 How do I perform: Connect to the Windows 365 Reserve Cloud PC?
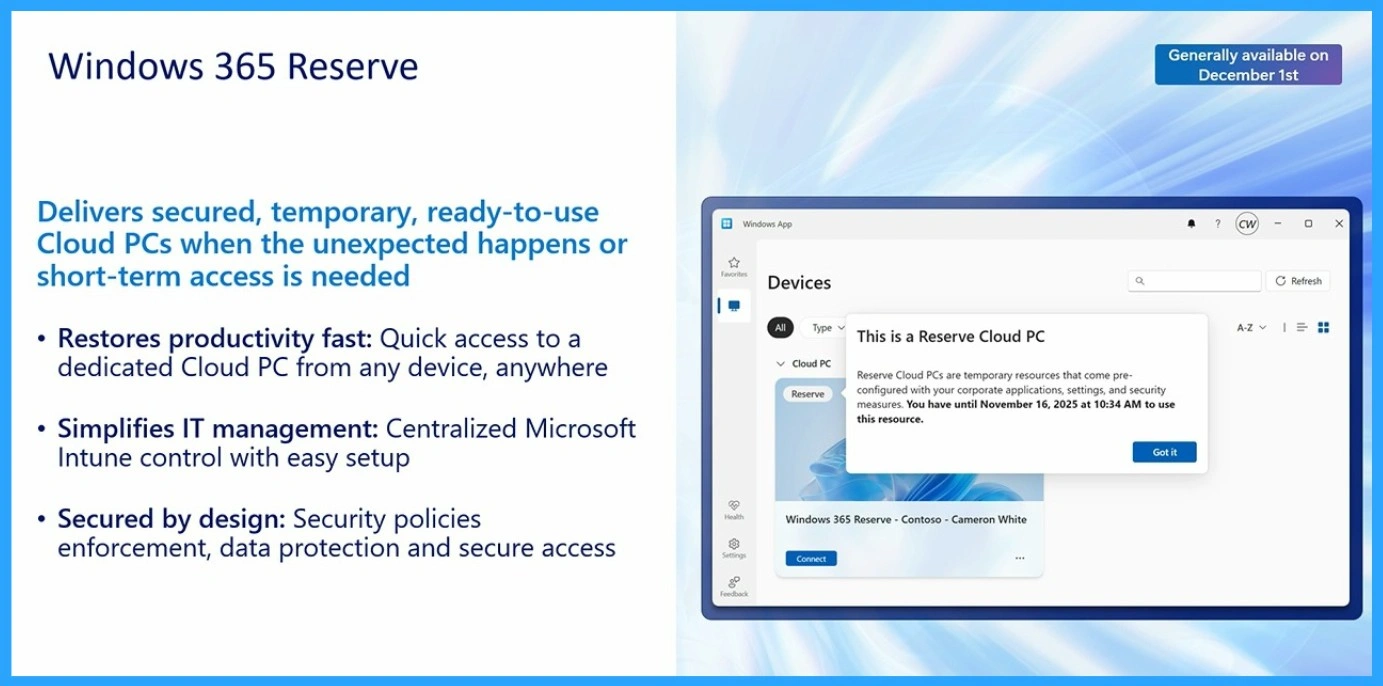point(809,558)
